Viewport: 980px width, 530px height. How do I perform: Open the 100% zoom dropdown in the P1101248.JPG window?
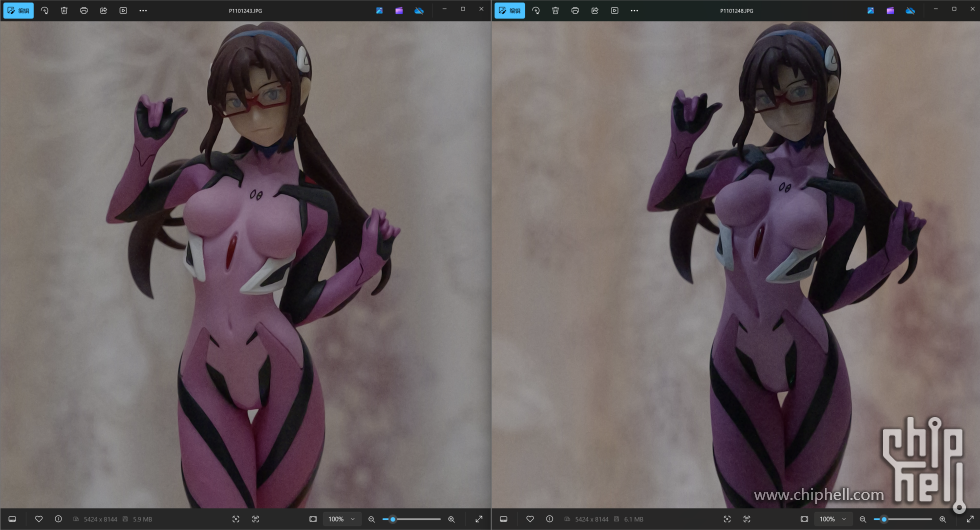(x=832, y=519)
